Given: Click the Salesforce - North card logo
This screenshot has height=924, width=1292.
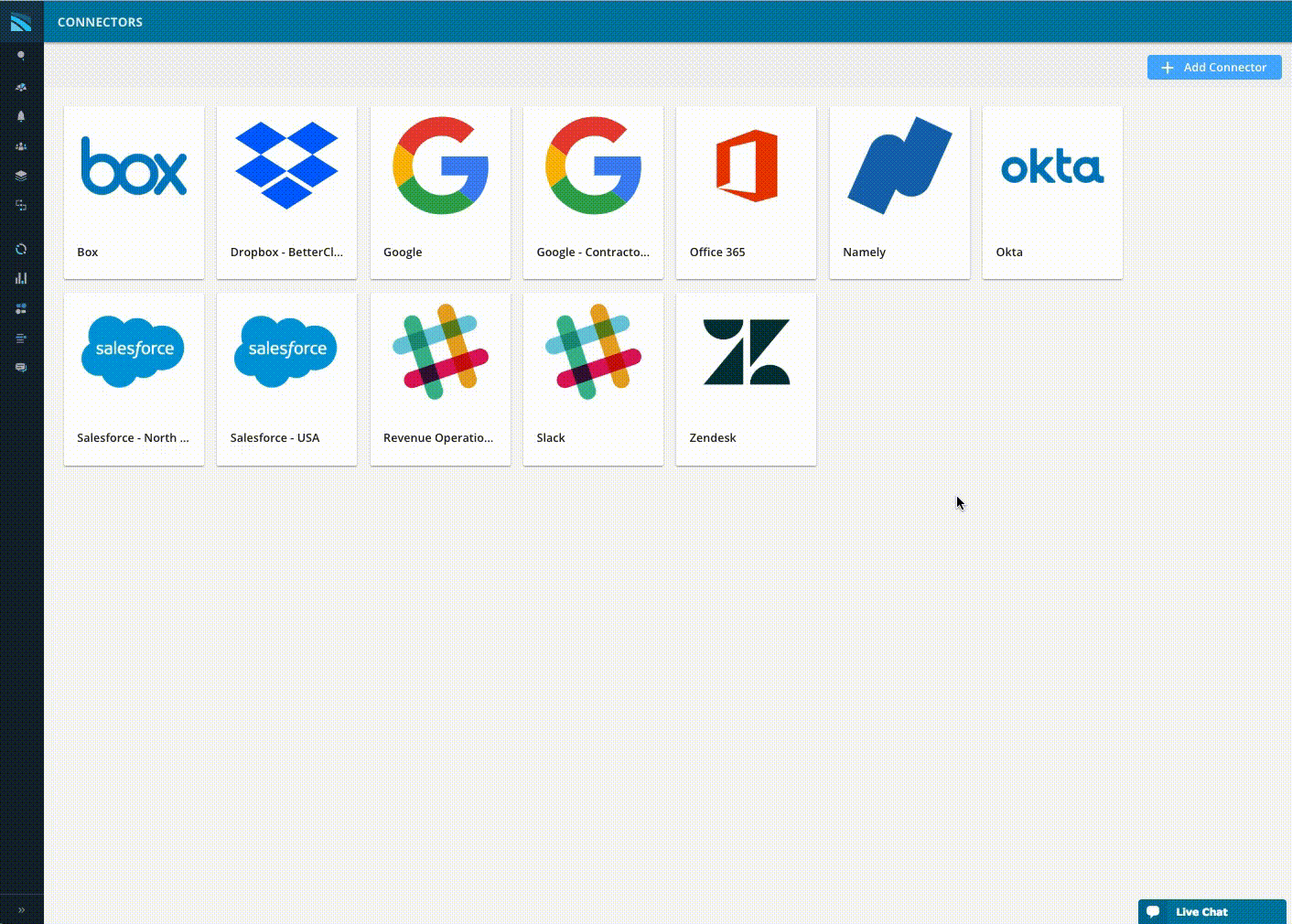Looking at the screenshot, I should tap(134, 351).
